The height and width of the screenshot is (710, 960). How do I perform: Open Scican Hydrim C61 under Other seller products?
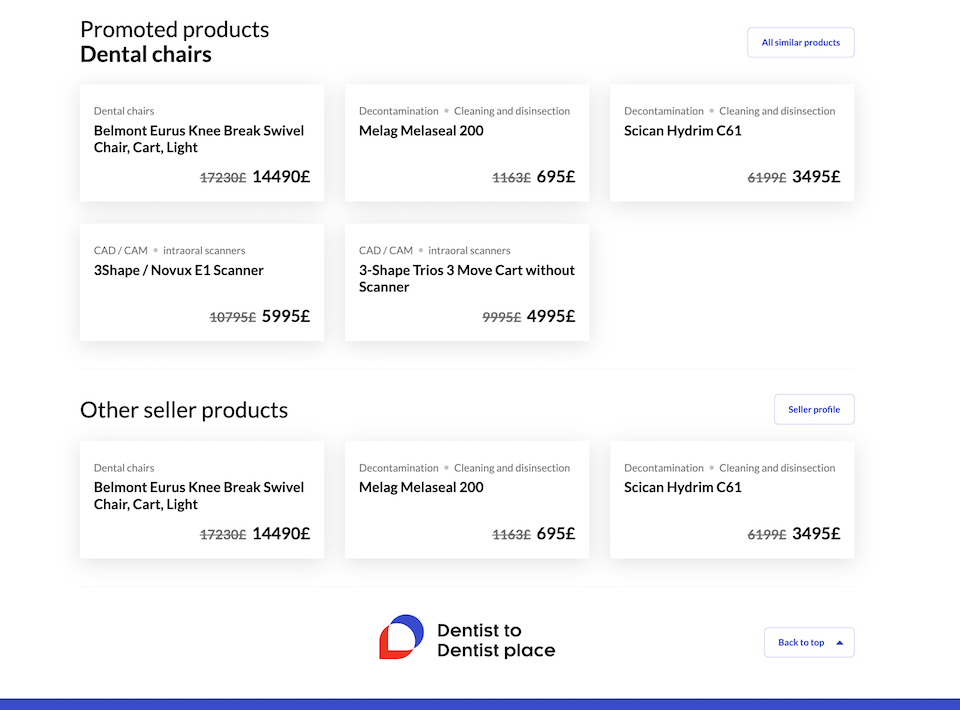[682, 488]
